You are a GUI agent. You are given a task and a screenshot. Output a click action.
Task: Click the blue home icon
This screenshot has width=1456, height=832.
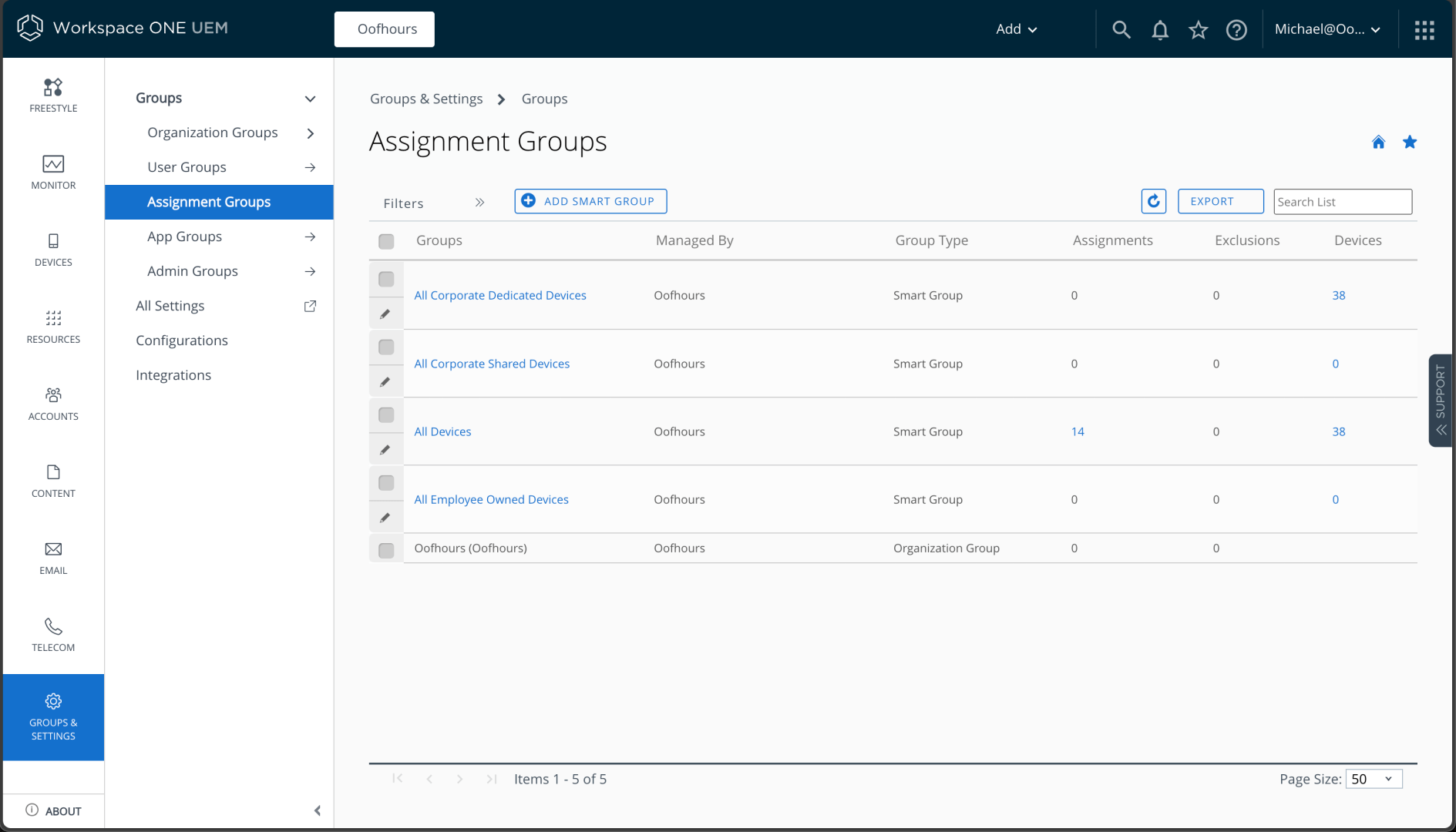tap(1378, 142)
